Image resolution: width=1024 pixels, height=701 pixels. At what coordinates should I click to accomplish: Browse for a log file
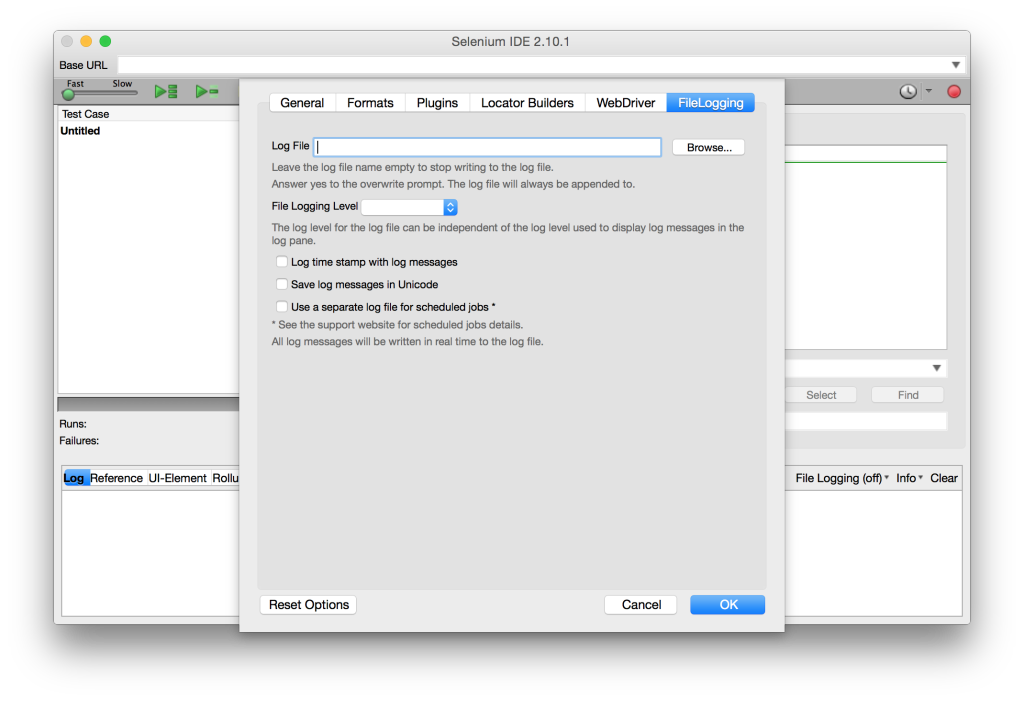tap(709, 148)
